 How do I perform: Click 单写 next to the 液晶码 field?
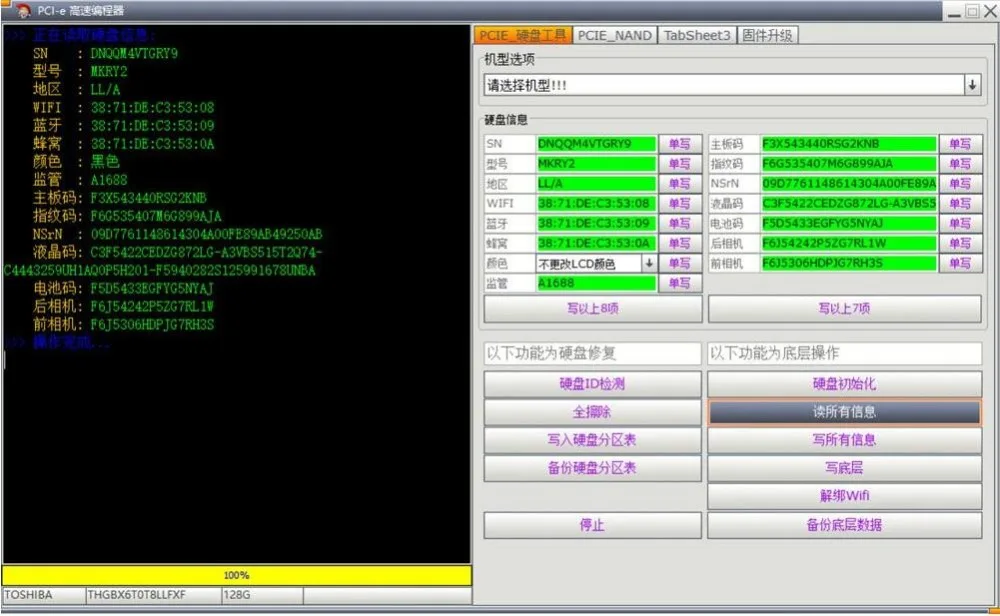(x=960, y=203)
